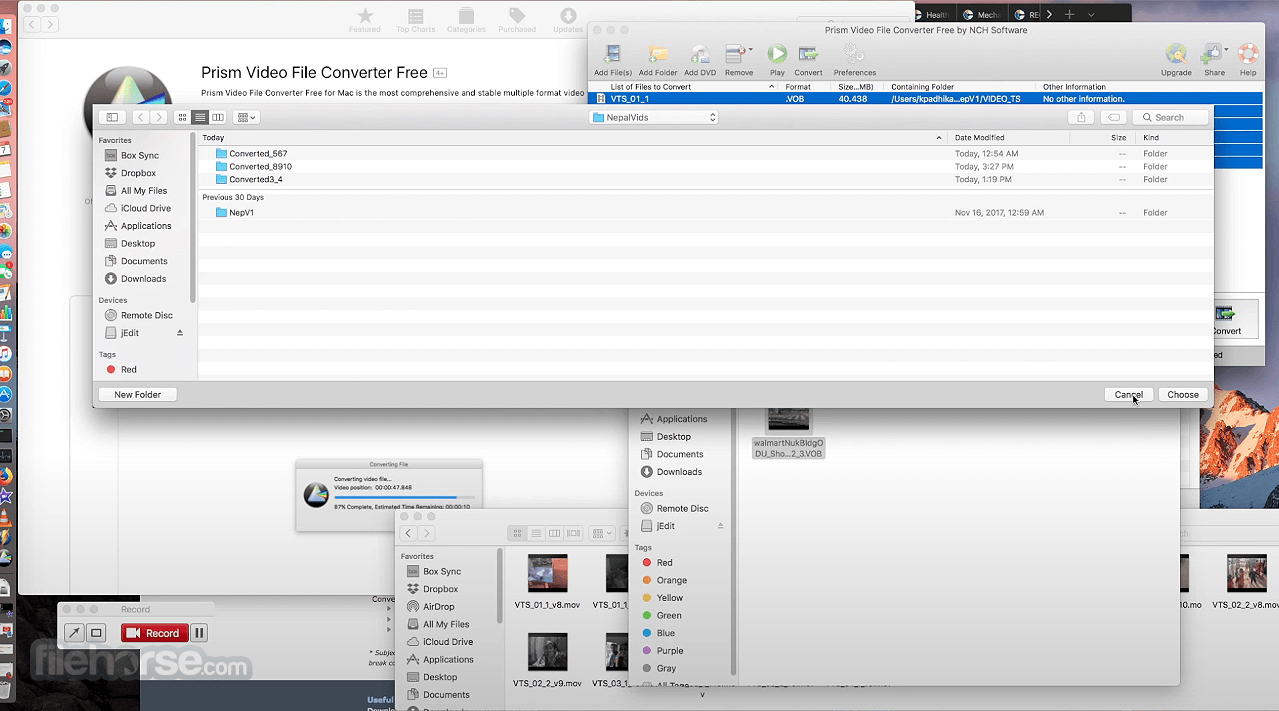Select All My Files in dialog sidebar
The width and height of the screenshot is (1279, 711).
tap(144, 190)
